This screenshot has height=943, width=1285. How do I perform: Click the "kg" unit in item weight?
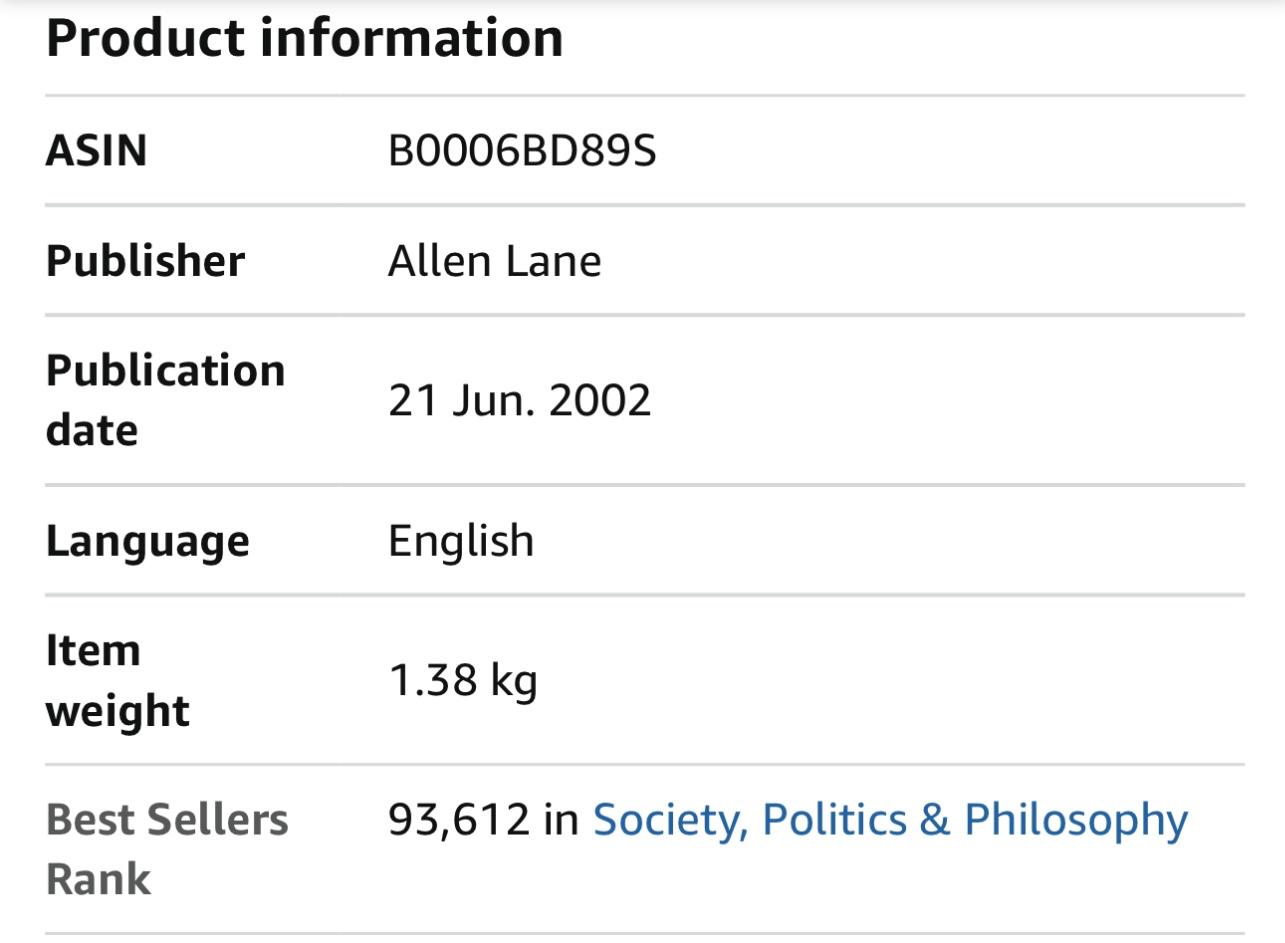pos(514,682)
